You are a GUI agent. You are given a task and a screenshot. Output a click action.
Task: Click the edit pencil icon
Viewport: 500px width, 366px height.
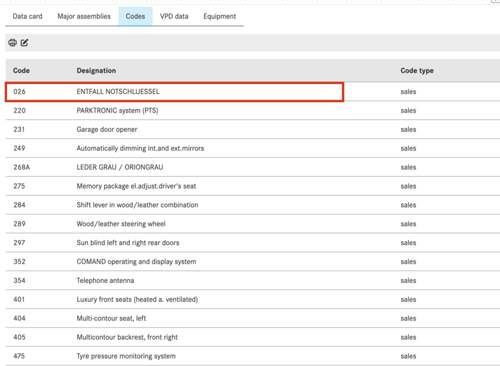click(x=25, y=43)
